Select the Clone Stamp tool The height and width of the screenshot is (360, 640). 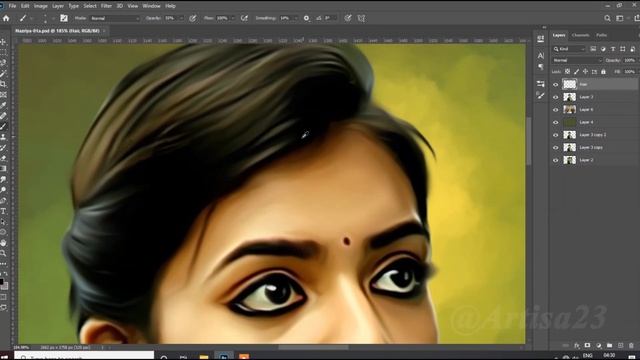3,137
